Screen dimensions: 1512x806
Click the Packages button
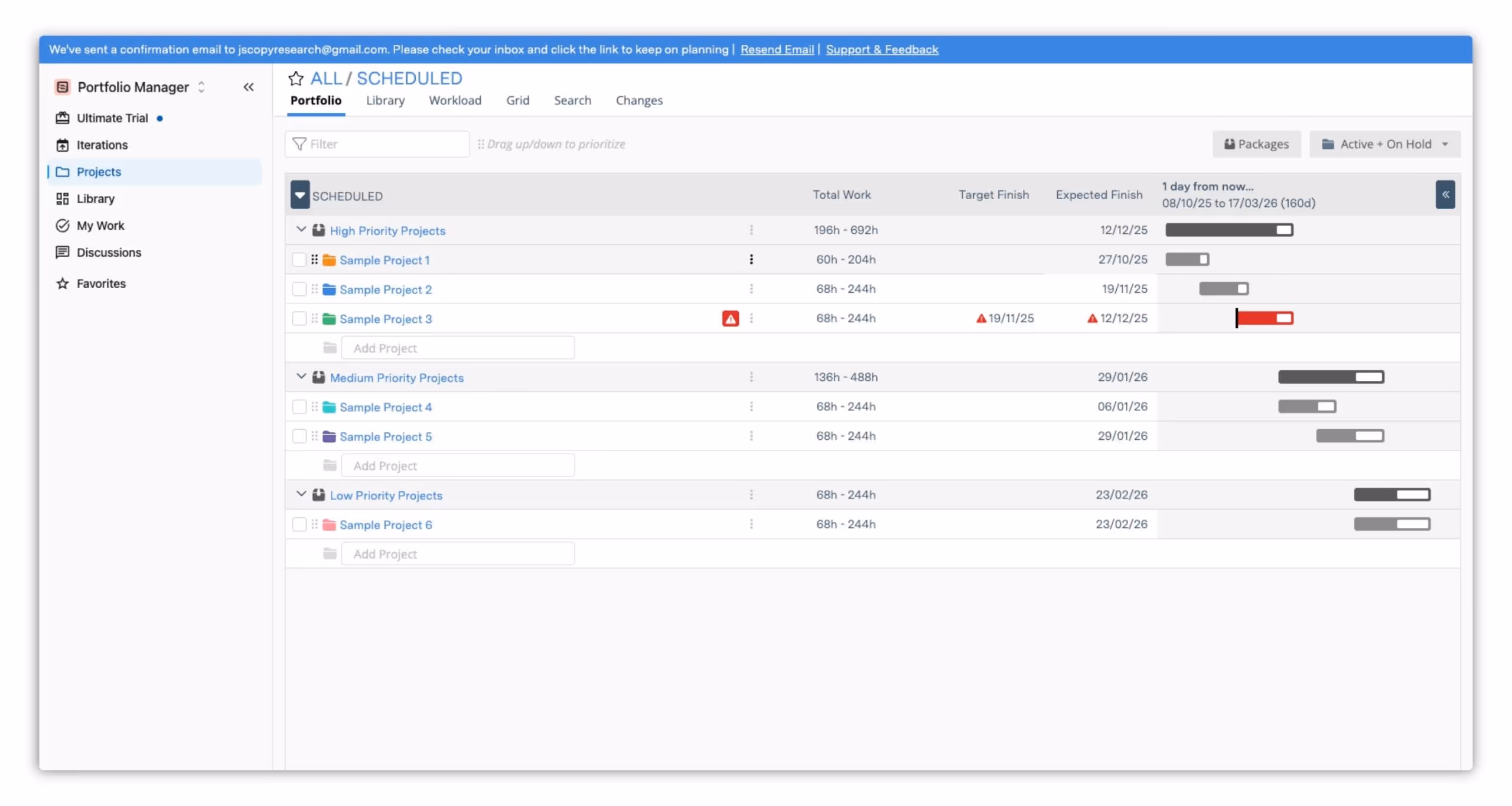click(x=1256, y=145)
